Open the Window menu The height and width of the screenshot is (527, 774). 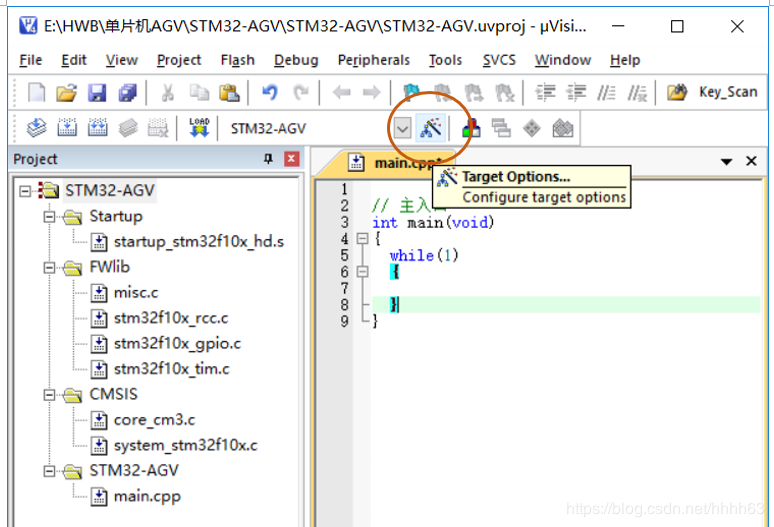(563, 60)
